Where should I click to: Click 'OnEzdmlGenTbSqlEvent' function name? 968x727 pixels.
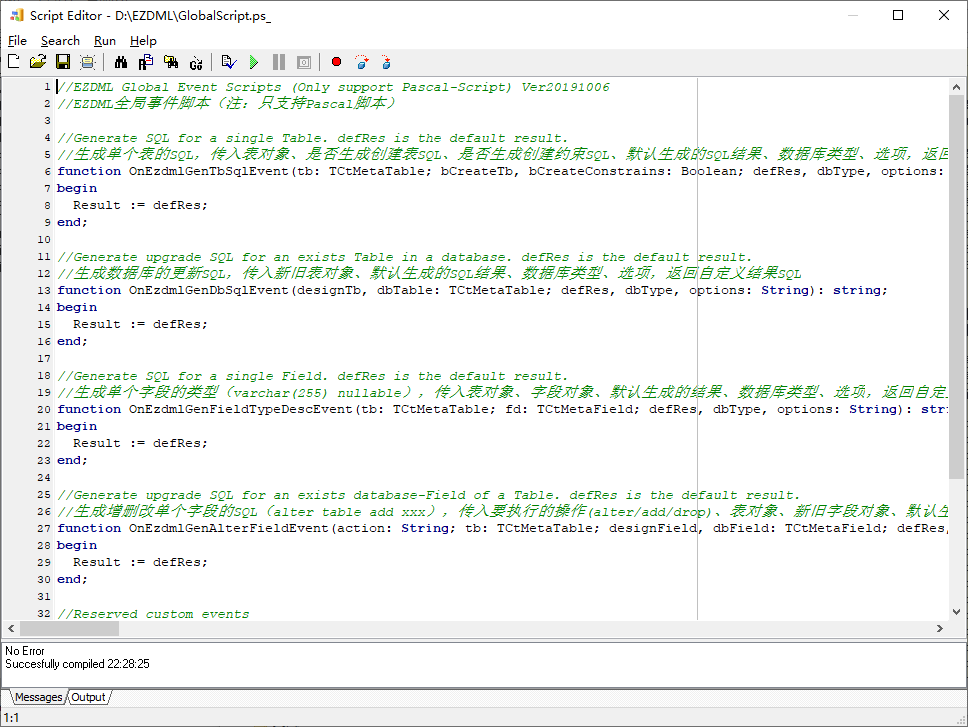(x=208, y=172)
